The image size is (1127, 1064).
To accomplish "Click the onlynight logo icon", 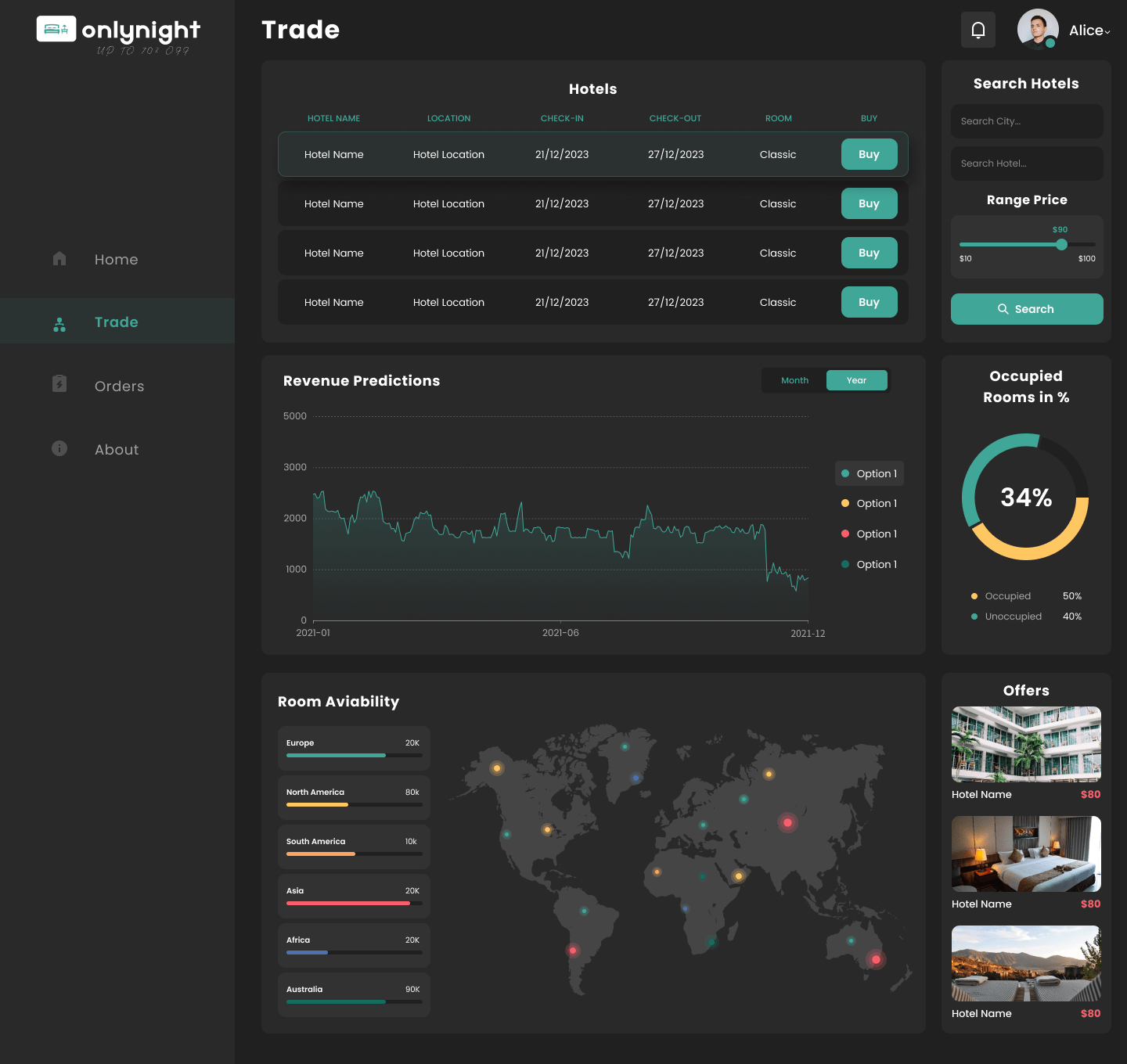I will tap(56, 29).
